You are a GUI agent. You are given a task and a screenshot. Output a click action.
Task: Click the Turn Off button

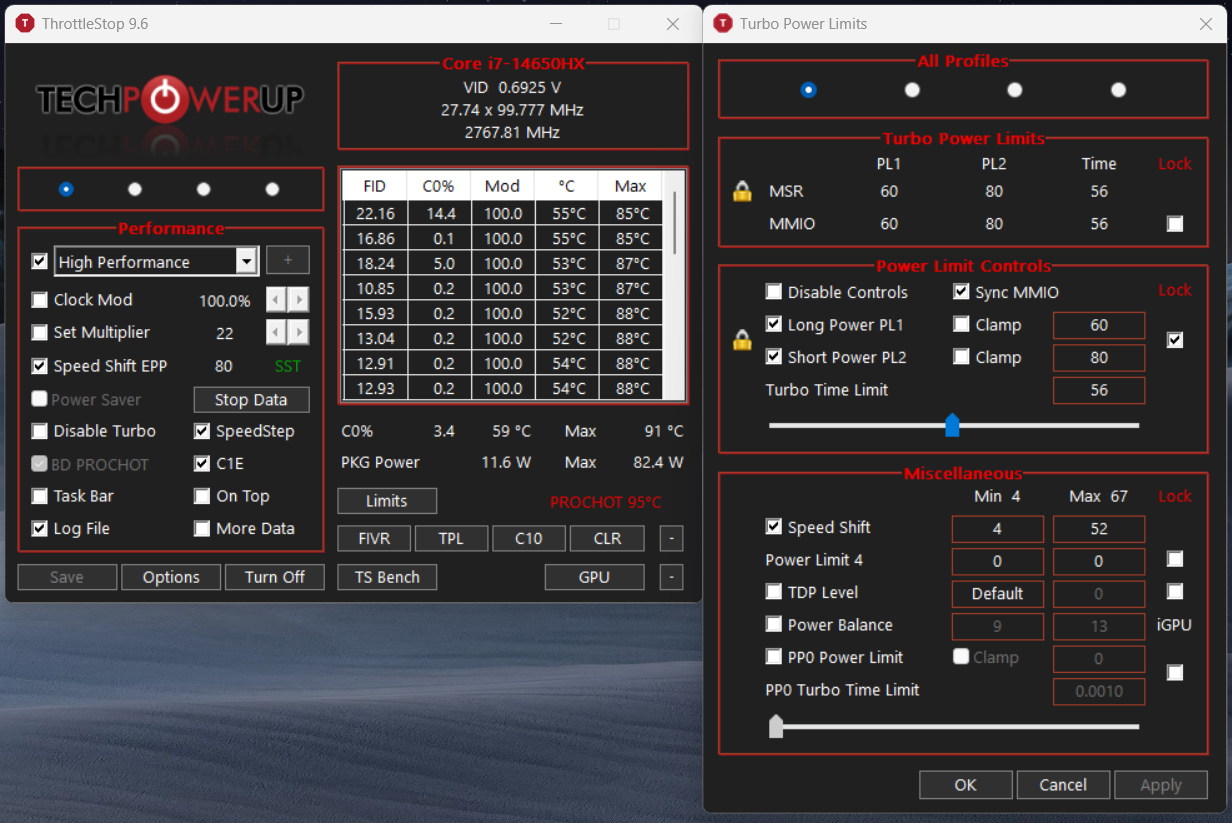[275, 577]
